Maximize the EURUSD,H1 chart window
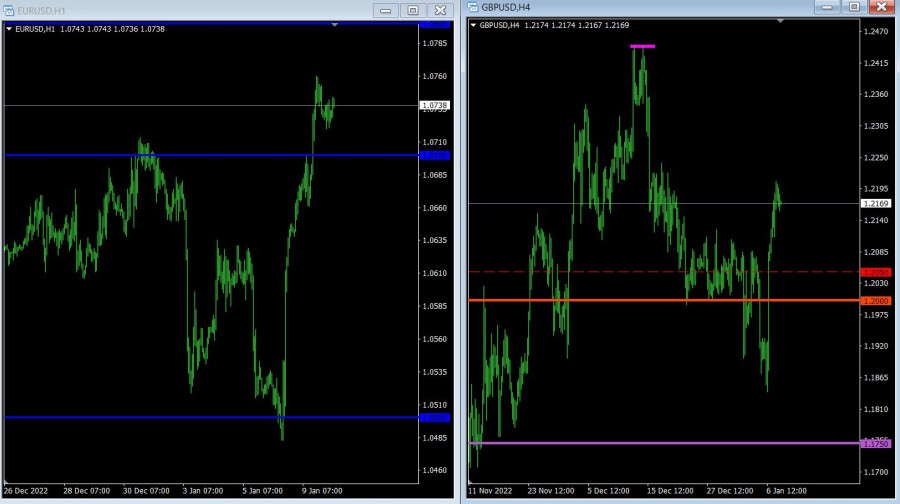Screen dimensions: 900x504 click(x=413, y=9)
